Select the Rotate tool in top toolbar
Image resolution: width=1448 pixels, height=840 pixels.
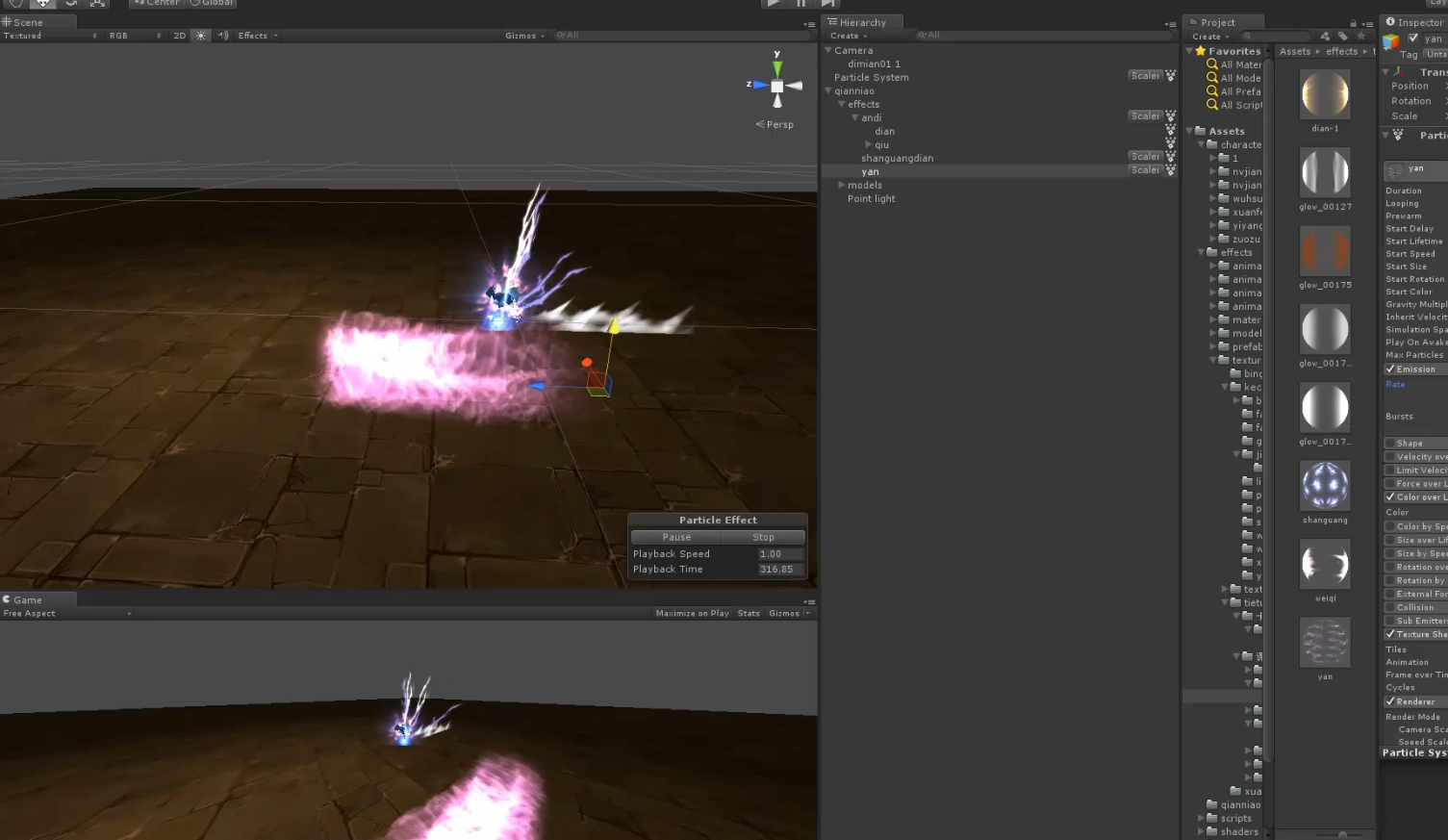pos(70,3)
